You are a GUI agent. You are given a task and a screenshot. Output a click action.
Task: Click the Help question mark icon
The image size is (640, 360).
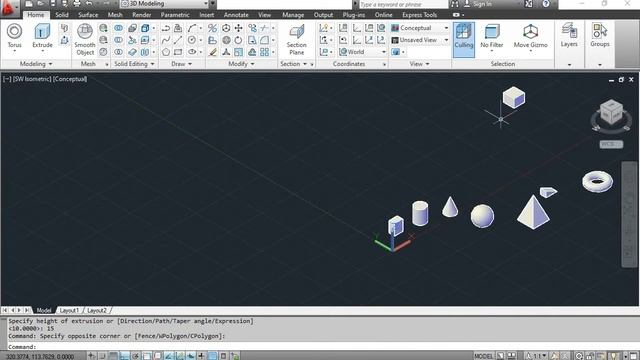(546, 4)
